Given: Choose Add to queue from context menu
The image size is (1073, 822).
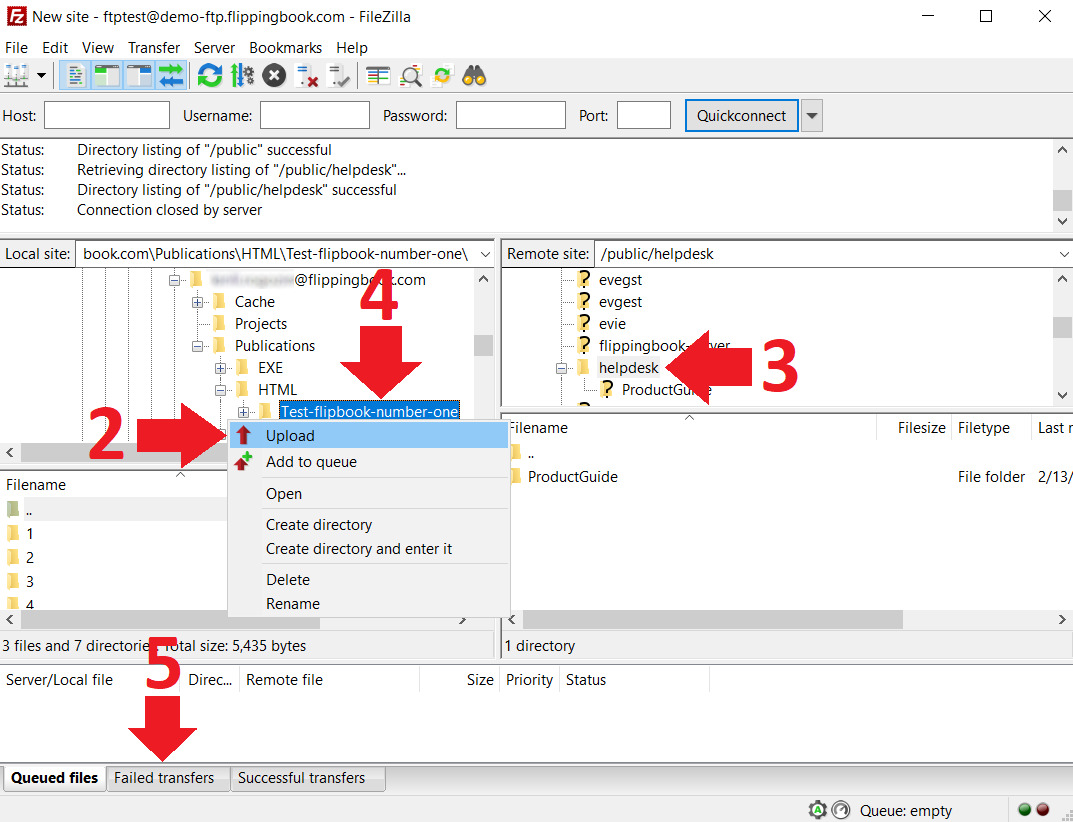Looking at the screenshot, I should click(x=369, y=462).
